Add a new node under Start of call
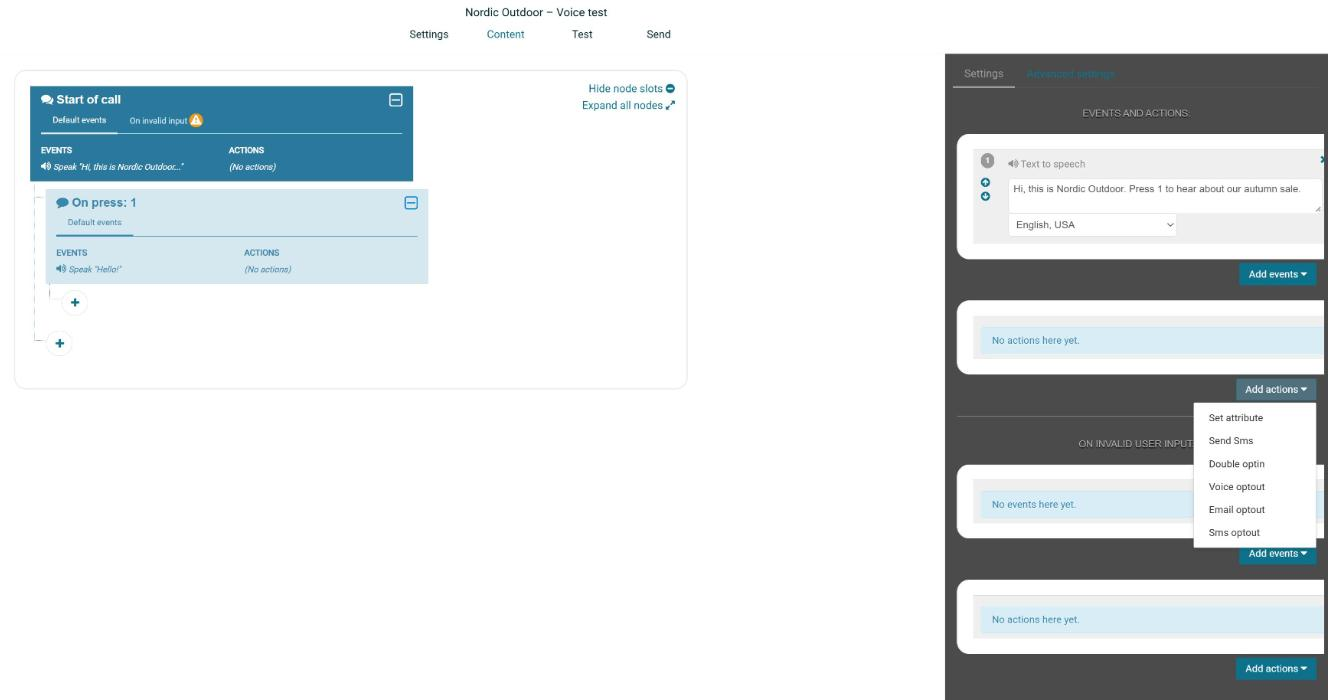This screenshot has height=700, width=1328. pyautogui.click(x=60, y=343)
